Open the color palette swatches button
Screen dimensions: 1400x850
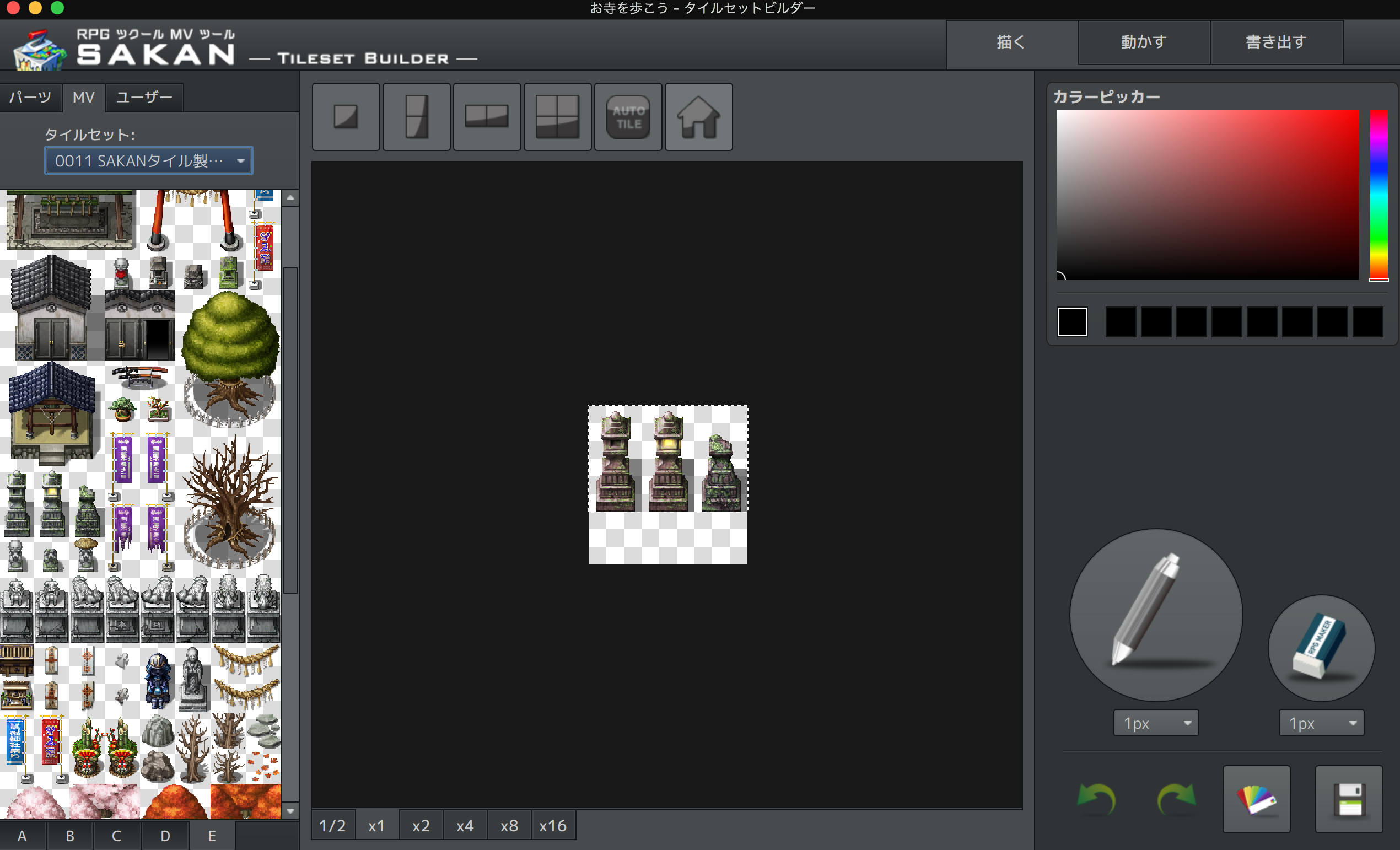pyautogui.click(x=1256, y=799)
